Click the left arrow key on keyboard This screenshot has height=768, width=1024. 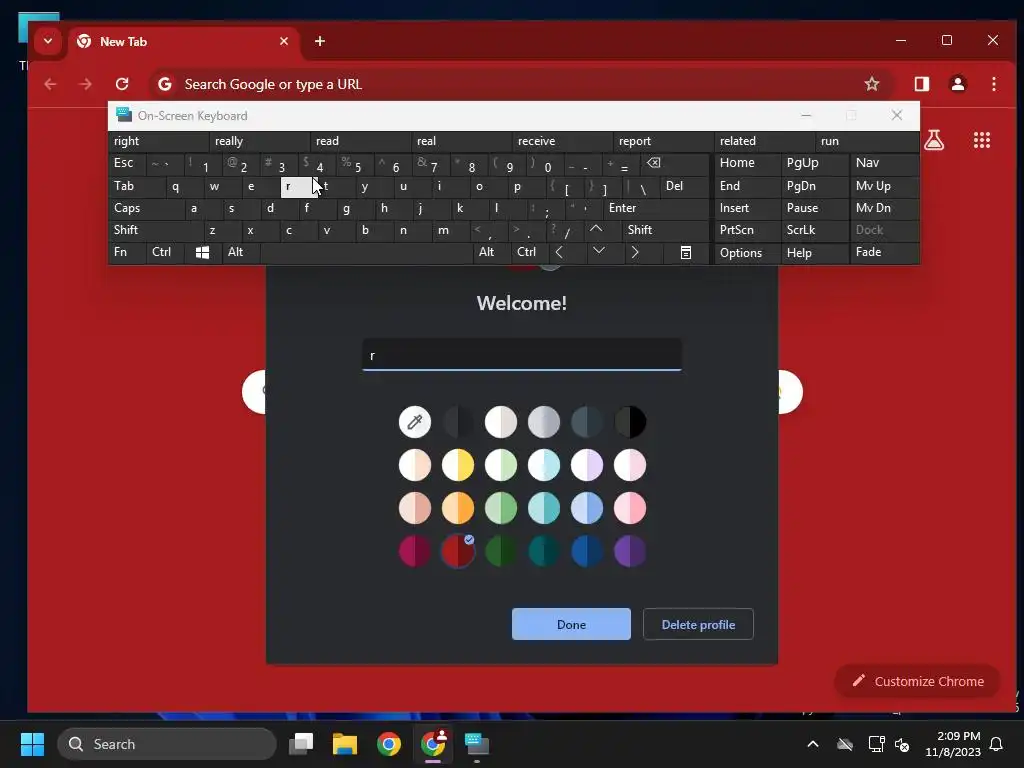(x=560, y=252)
